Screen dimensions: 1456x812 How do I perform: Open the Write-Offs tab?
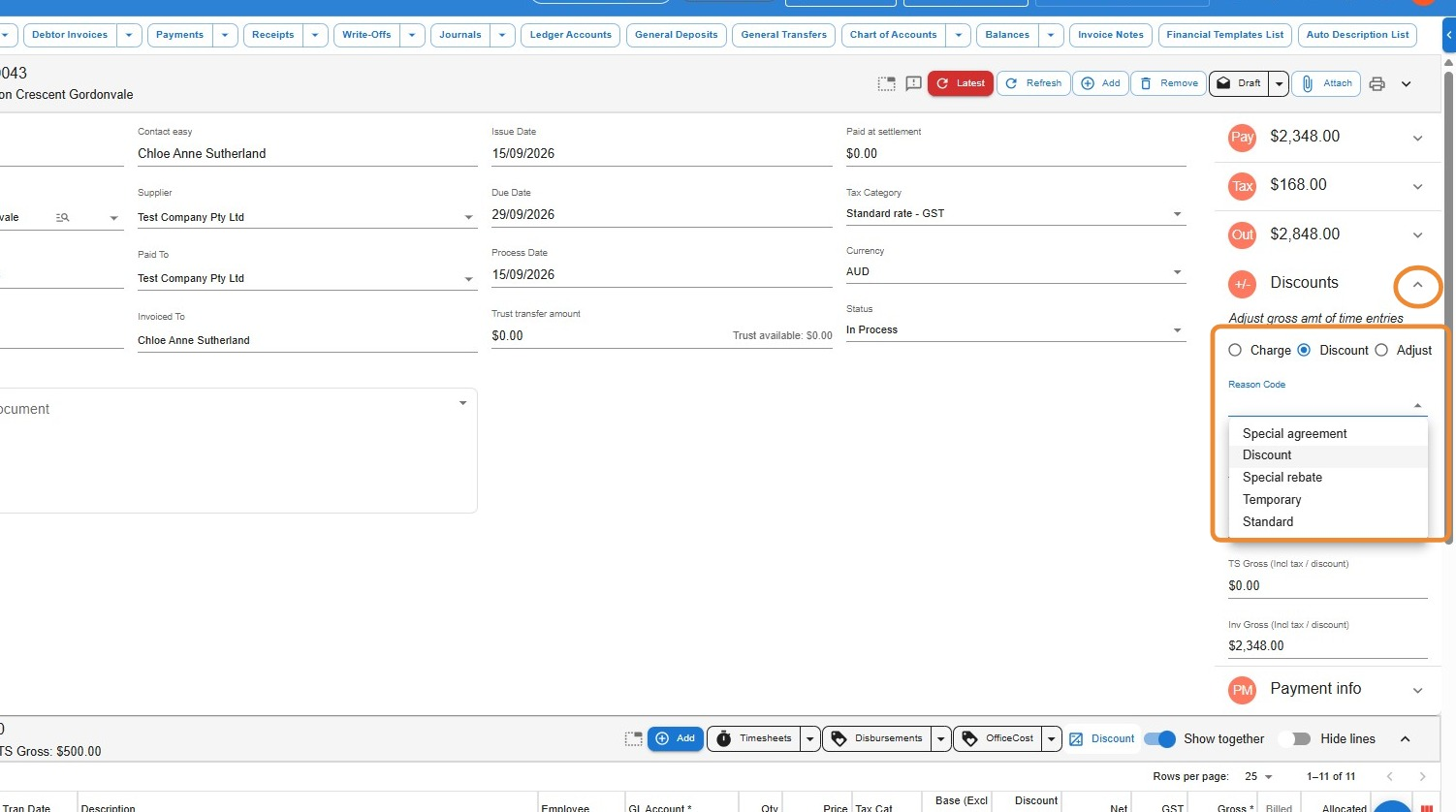click(x=366, y=35)
